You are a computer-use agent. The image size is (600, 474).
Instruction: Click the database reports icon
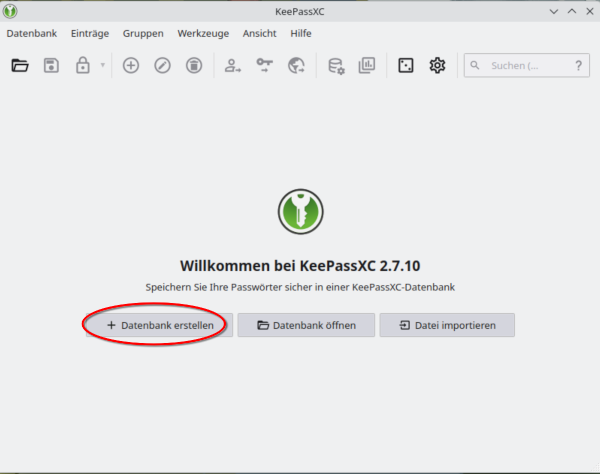(367, 66)
